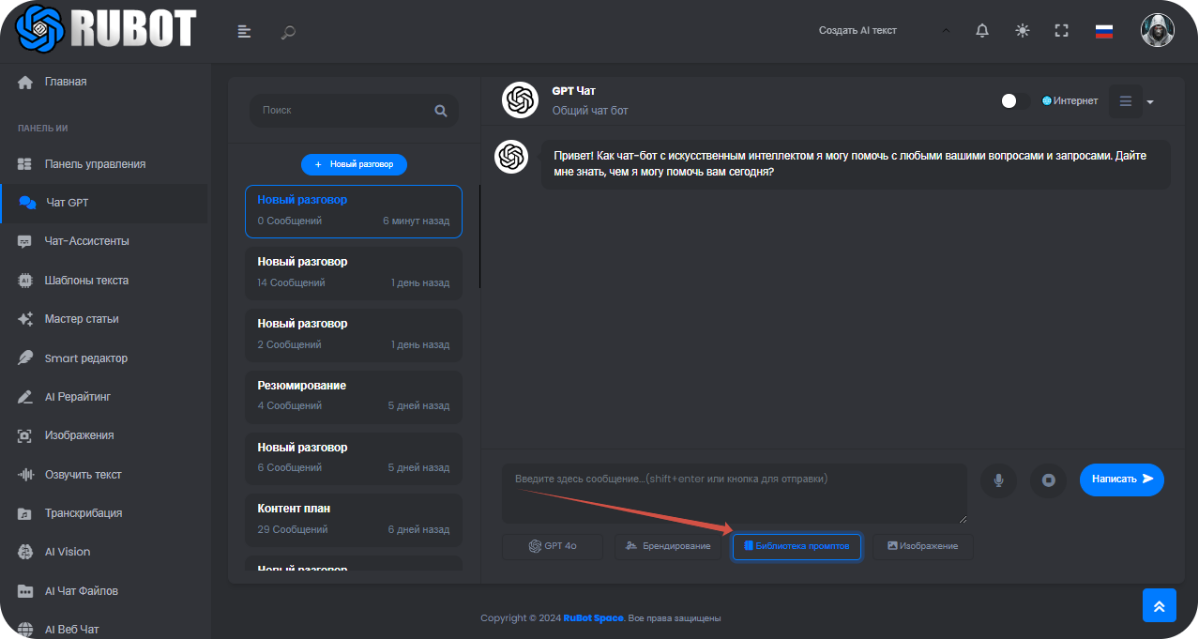Image resolution: width=1198 pixels, height=639 pixels.
Task: Expand the Создать AI текст dropdown
Action: pos(885,31)
